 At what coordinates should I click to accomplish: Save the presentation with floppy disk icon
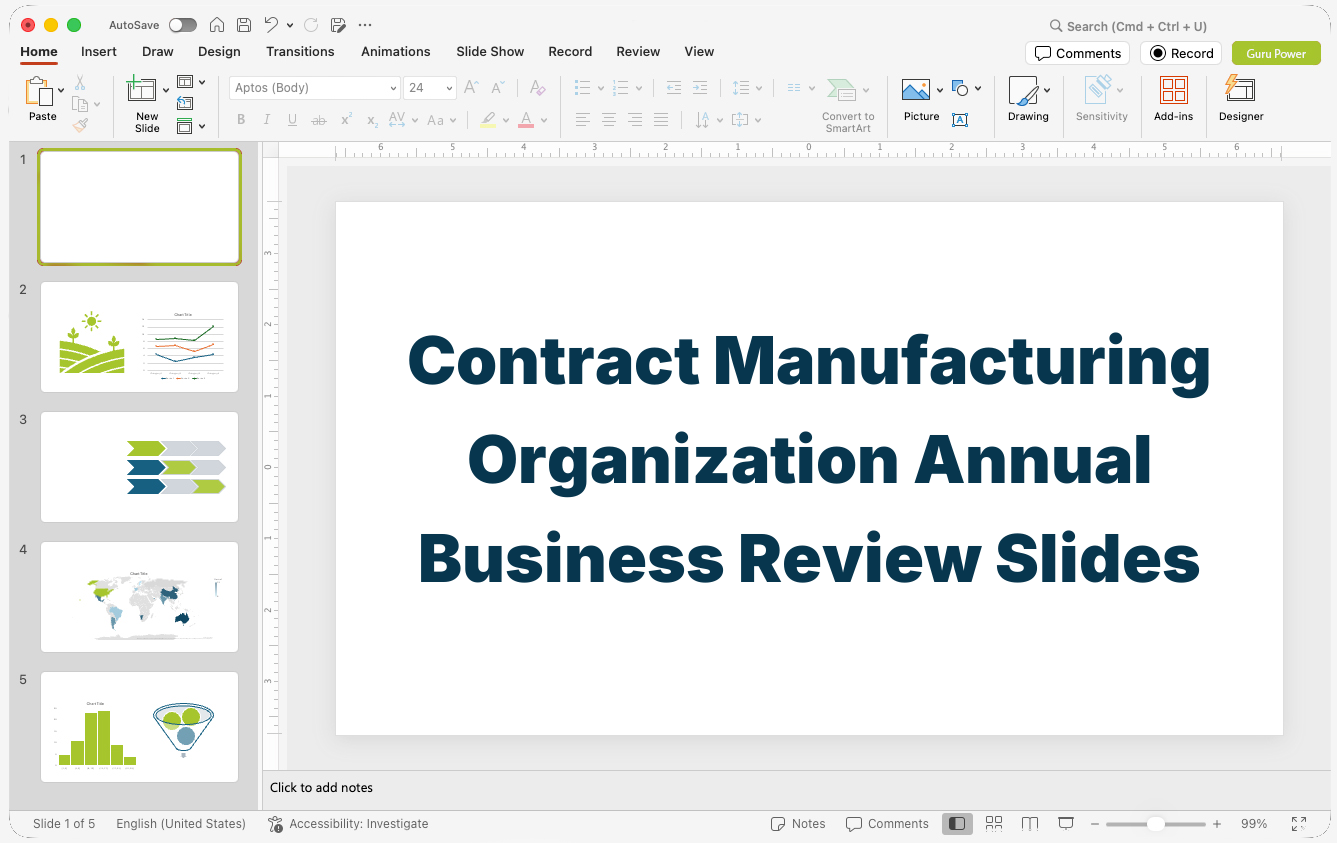pyautogui.click(x=243, y=25)
